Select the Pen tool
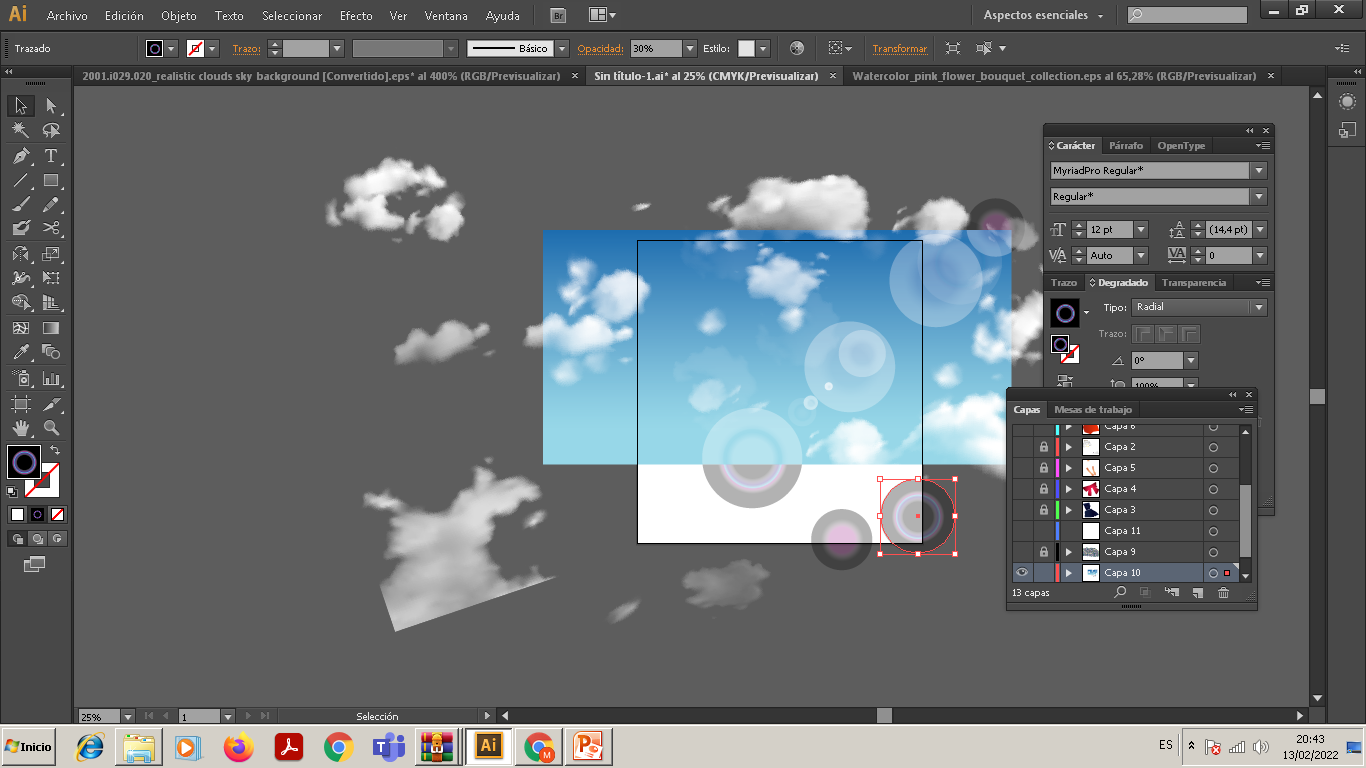This screenshot has height=768, width=1366. [x=20, y=156]
